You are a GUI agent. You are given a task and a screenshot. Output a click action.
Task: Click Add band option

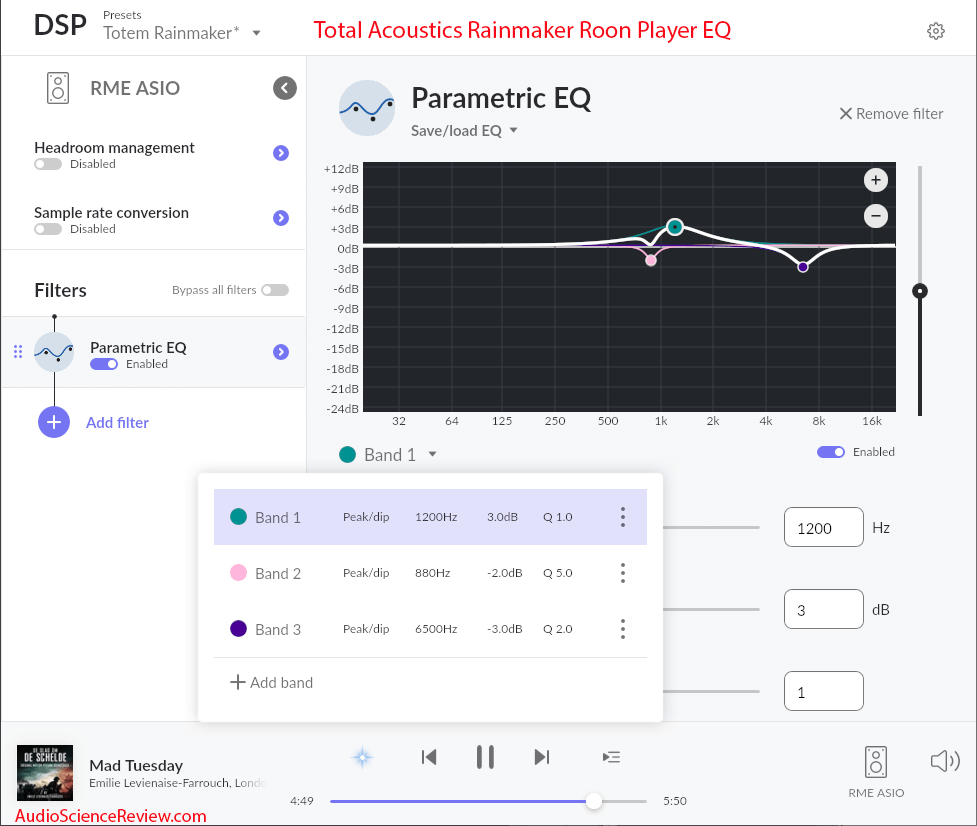[x=272, y=683]
